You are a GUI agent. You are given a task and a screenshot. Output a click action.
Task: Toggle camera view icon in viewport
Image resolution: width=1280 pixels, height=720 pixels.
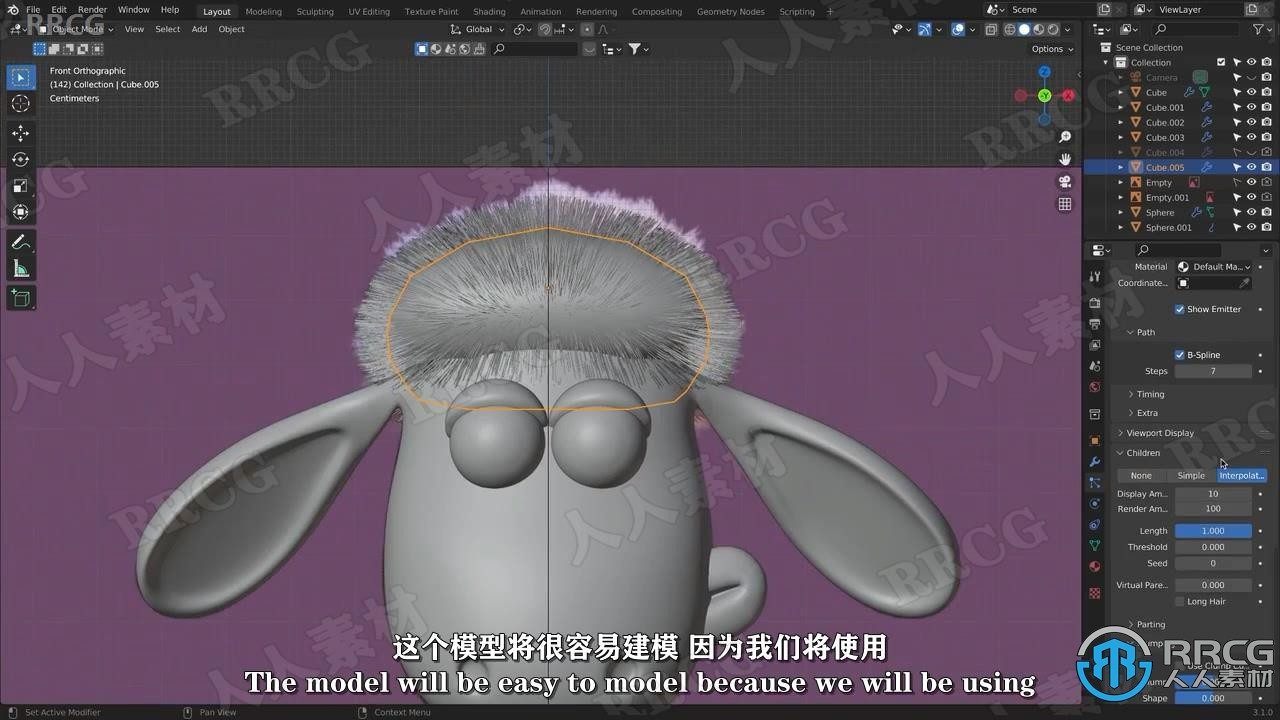click(x=1065, y=181)
